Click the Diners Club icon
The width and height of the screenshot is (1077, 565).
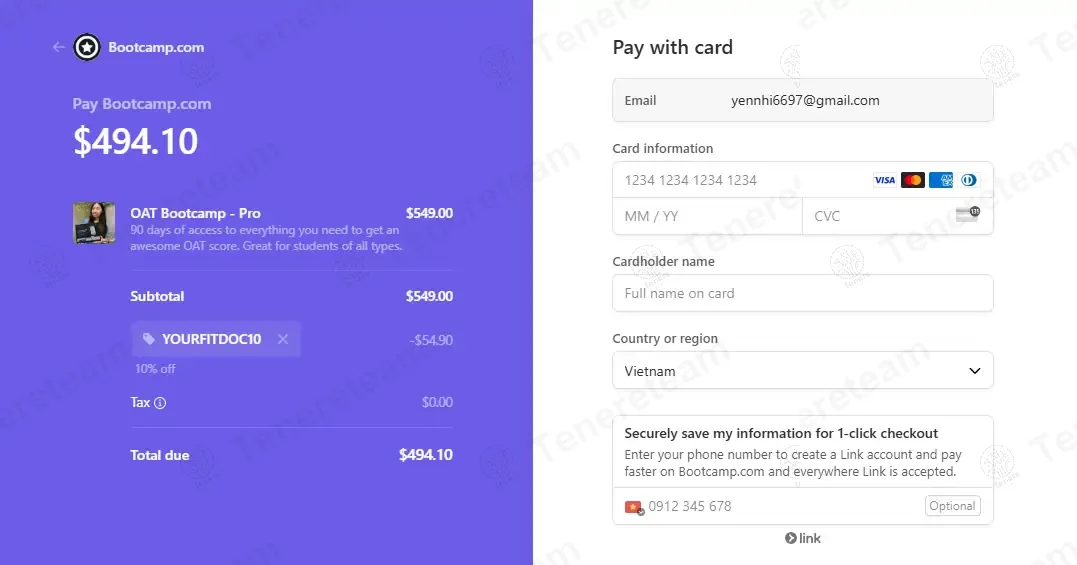pyautogui.click(x=968, y=180)
